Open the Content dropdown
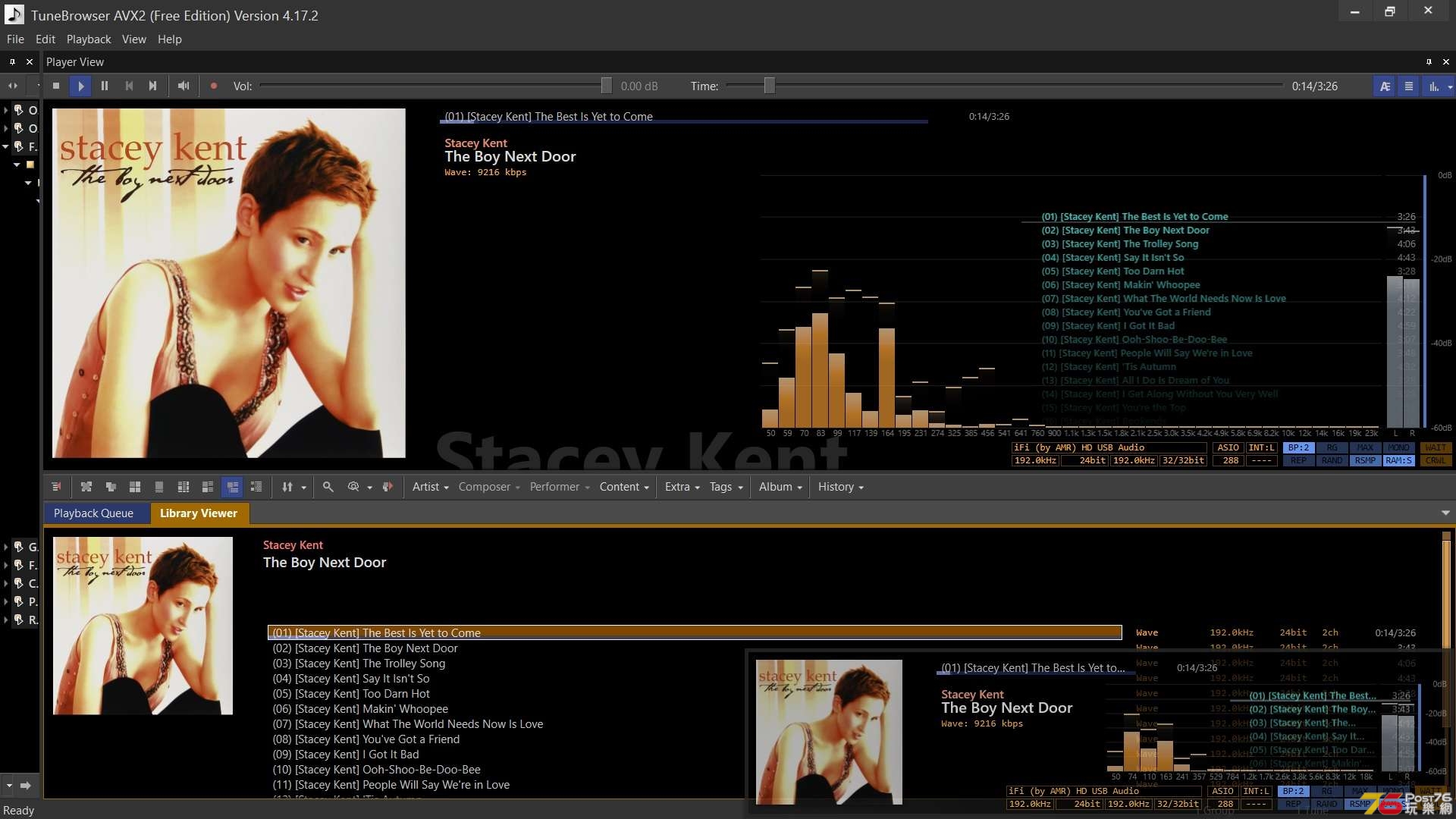The height and width of the screenshot is (819, 1456). (x=624, y=487)
